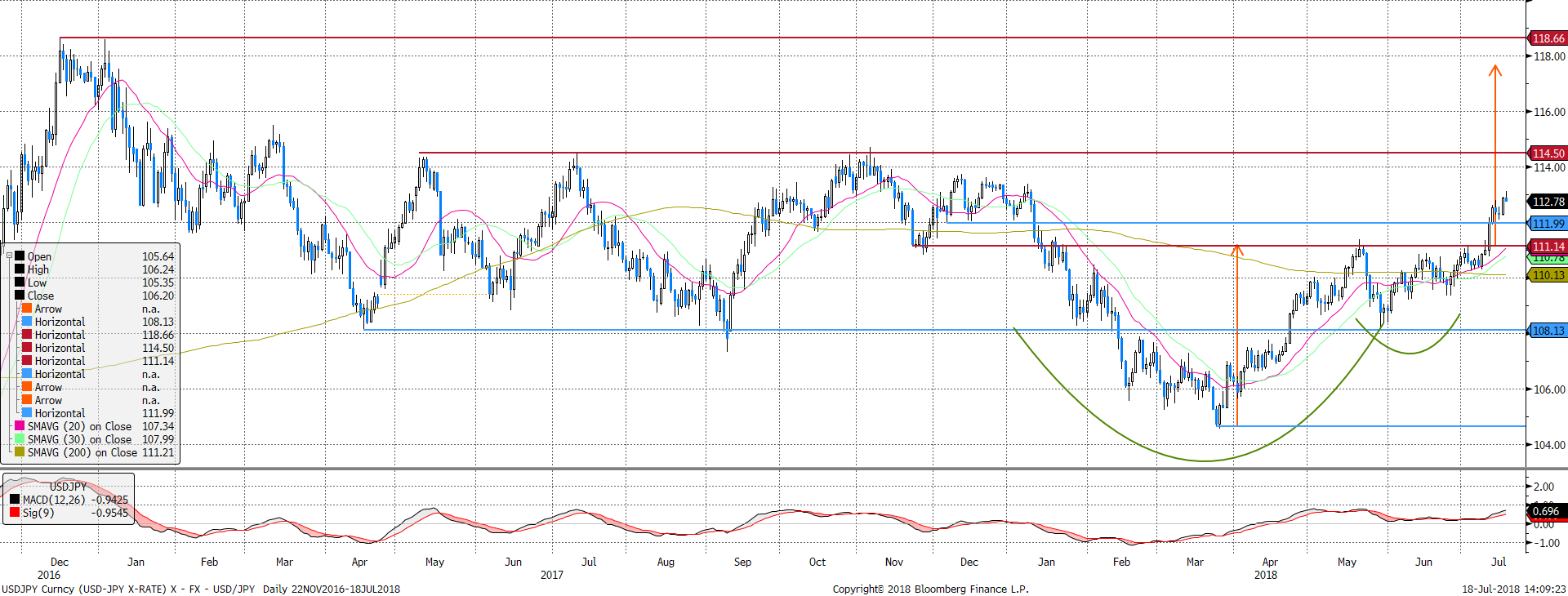1568x596 pixels.
Task: Click the red swatch of Horizontal 114.50
Action: pyautogui.click(x=27, y=348)
